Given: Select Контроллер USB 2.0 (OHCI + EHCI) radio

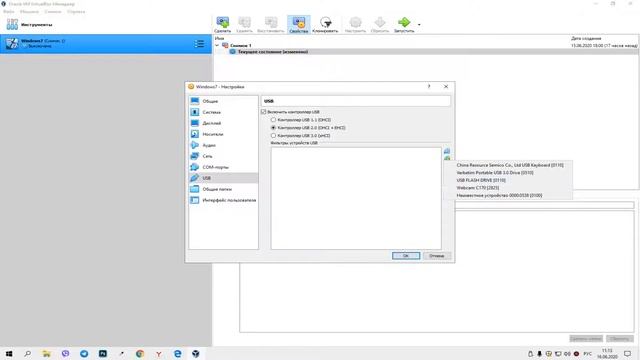Looking at the screenshot, I should point(273,127).
